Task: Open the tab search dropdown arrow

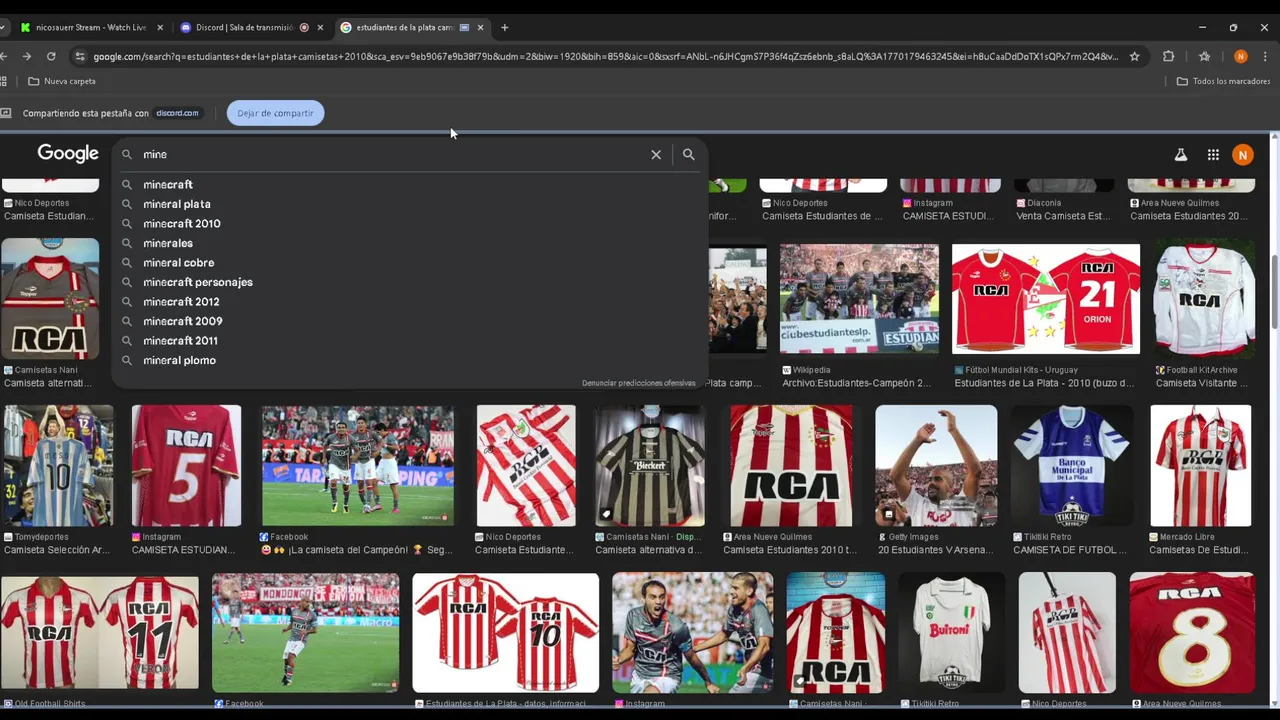Action: click(x=3, y=28)
